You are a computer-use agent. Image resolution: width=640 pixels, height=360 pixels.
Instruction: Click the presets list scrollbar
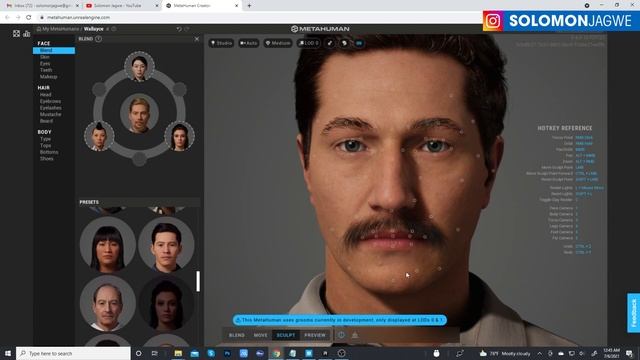click(198, 281)
